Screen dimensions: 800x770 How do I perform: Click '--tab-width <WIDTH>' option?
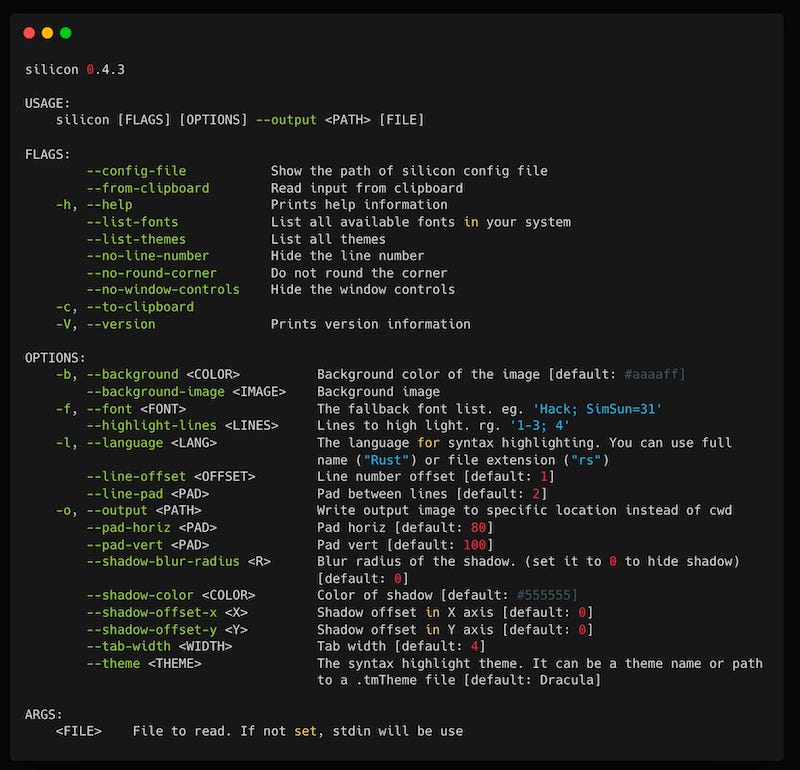pyautogui.click(x=159, y=647)
